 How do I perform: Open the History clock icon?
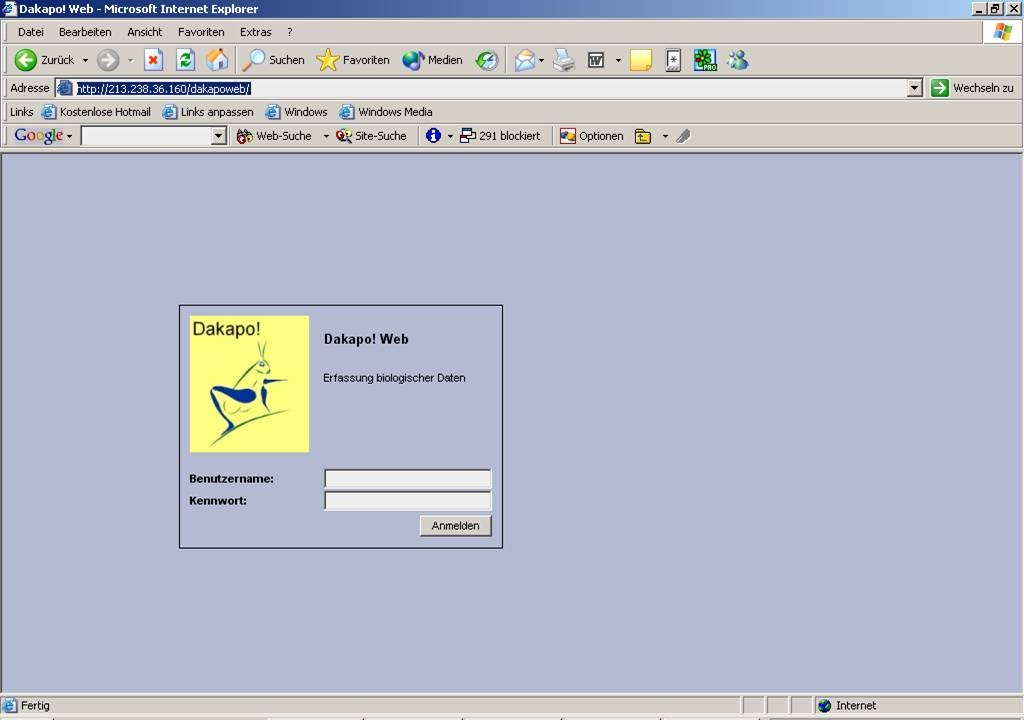click(x=487, y=60)
